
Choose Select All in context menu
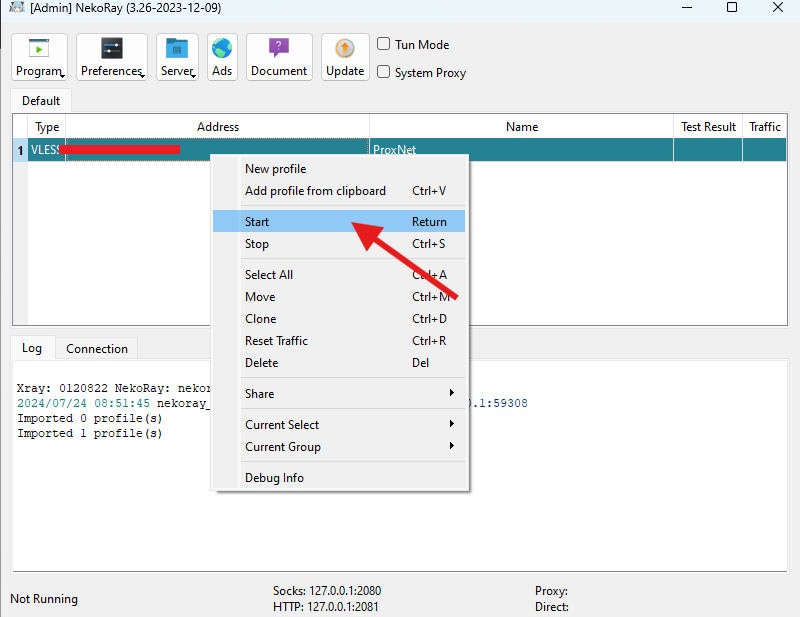339,275
